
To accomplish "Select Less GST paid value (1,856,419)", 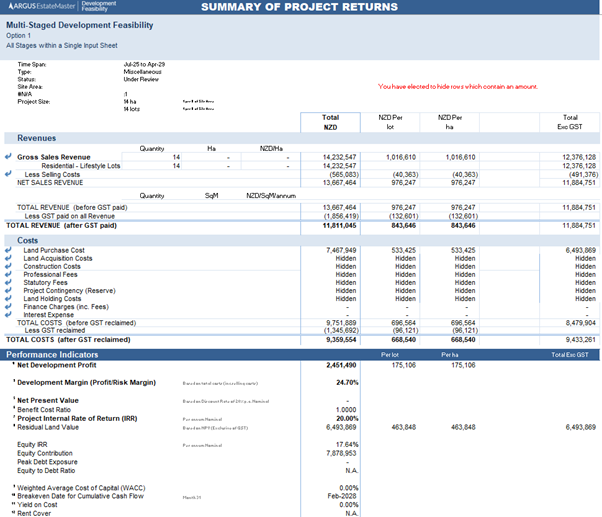I will point(341,216).
